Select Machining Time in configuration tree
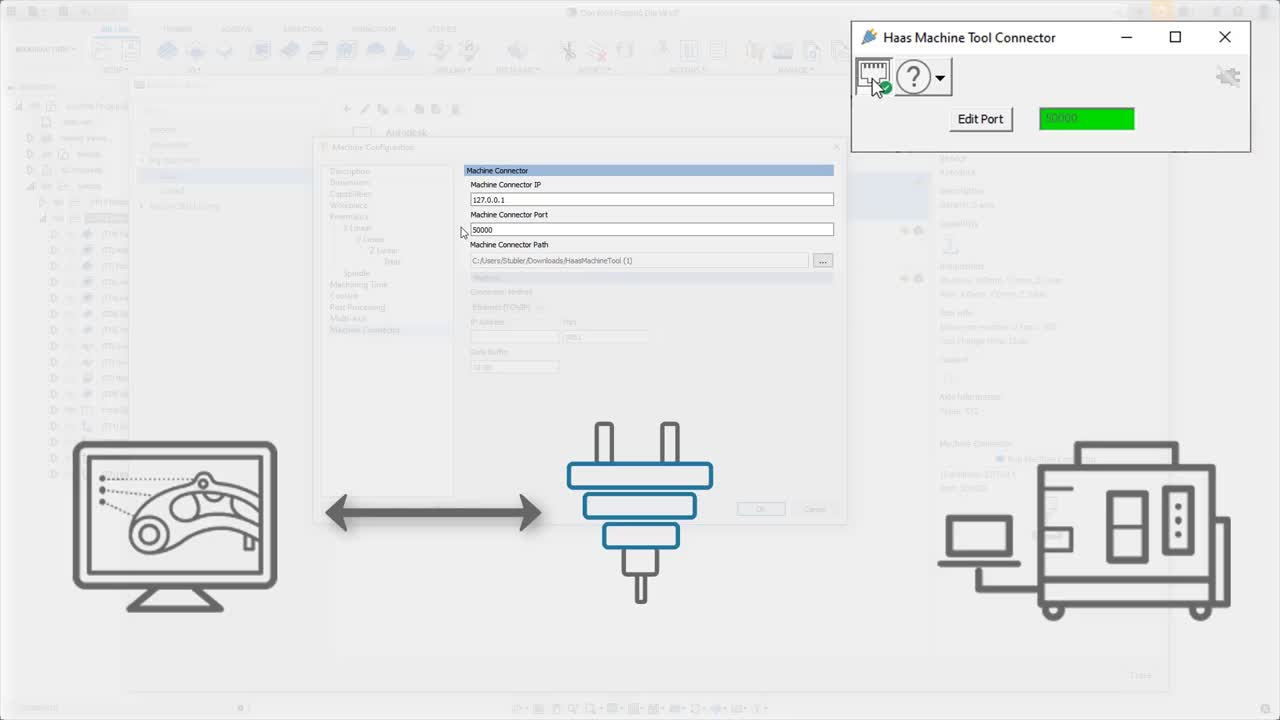 click(359, 285)
